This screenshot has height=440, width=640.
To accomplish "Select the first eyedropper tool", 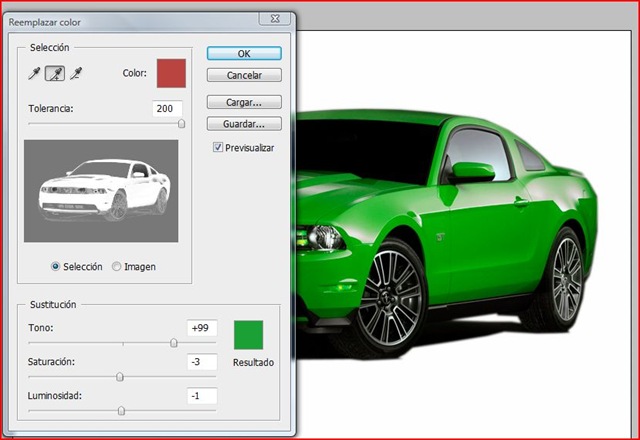I will 34,73.
